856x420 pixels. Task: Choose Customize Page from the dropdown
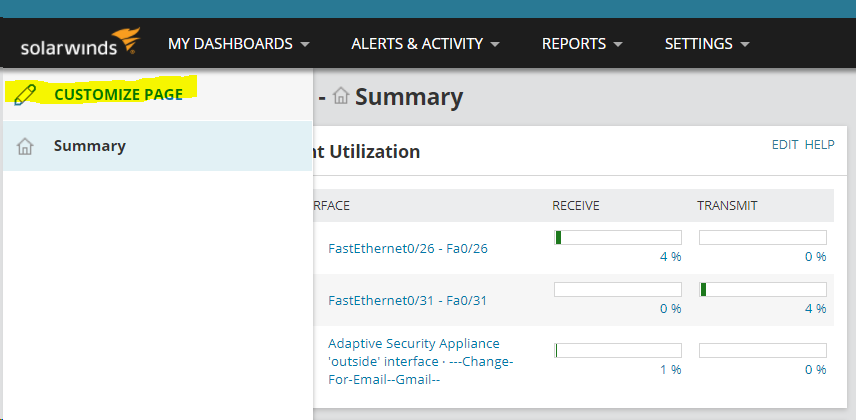118,94
